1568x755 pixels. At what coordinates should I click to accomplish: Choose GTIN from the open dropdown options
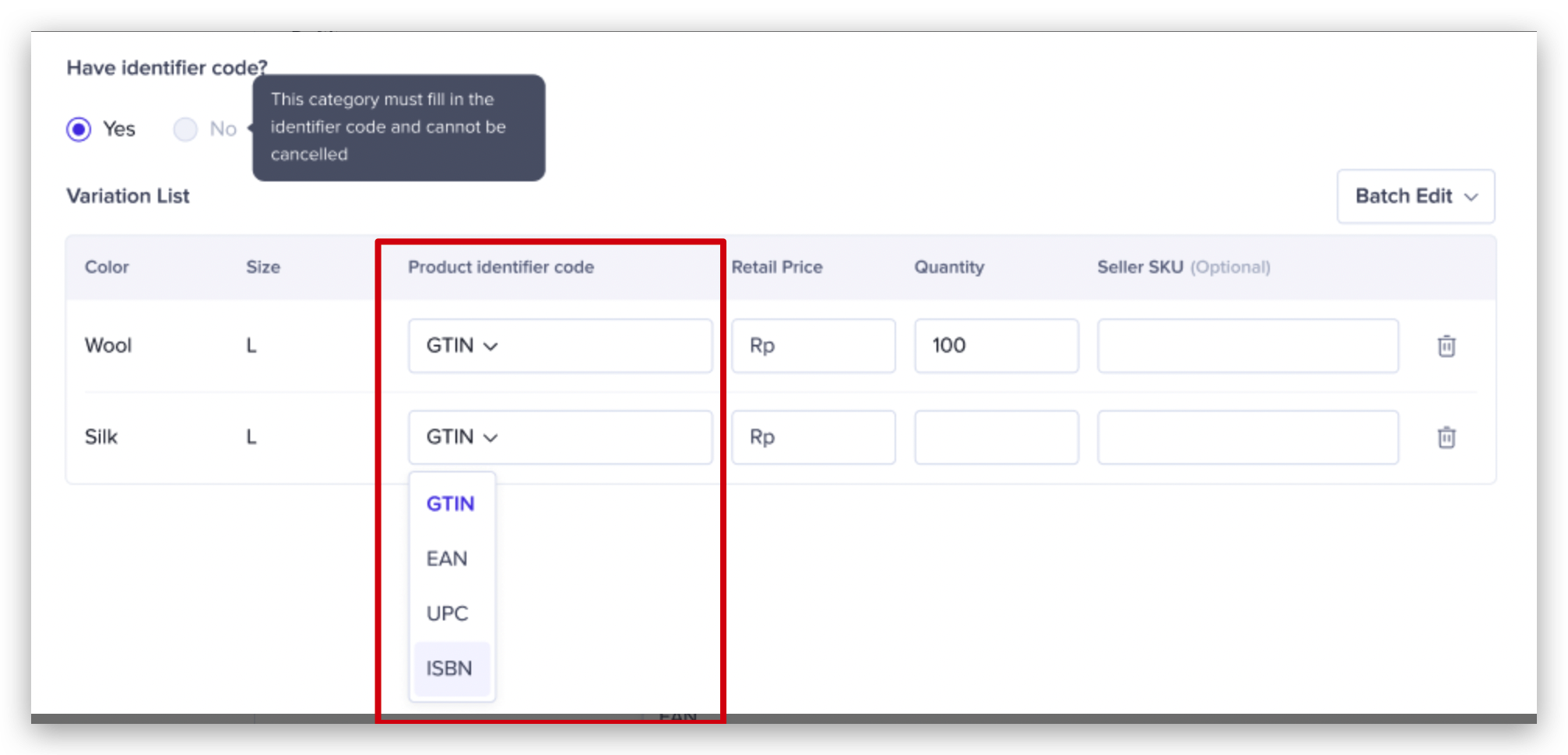(x=449, y=504)
